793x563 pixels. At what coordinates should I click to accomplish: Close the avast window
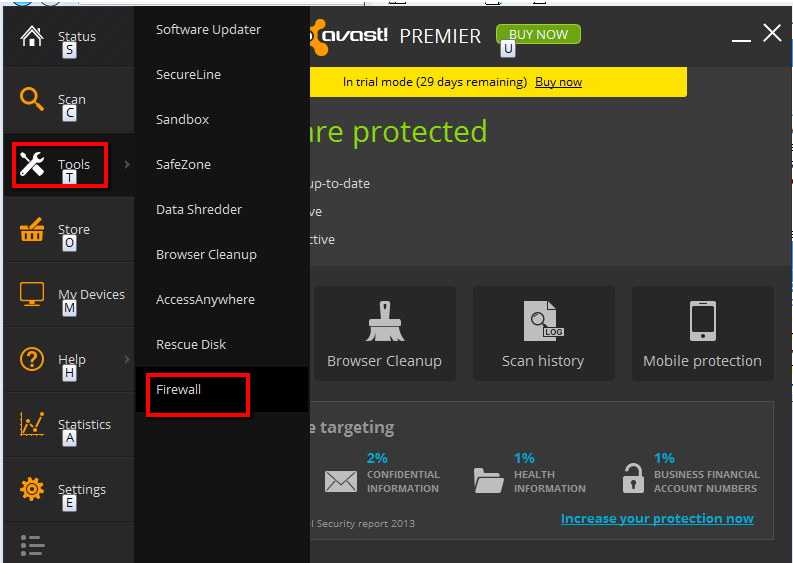(772, 33)
